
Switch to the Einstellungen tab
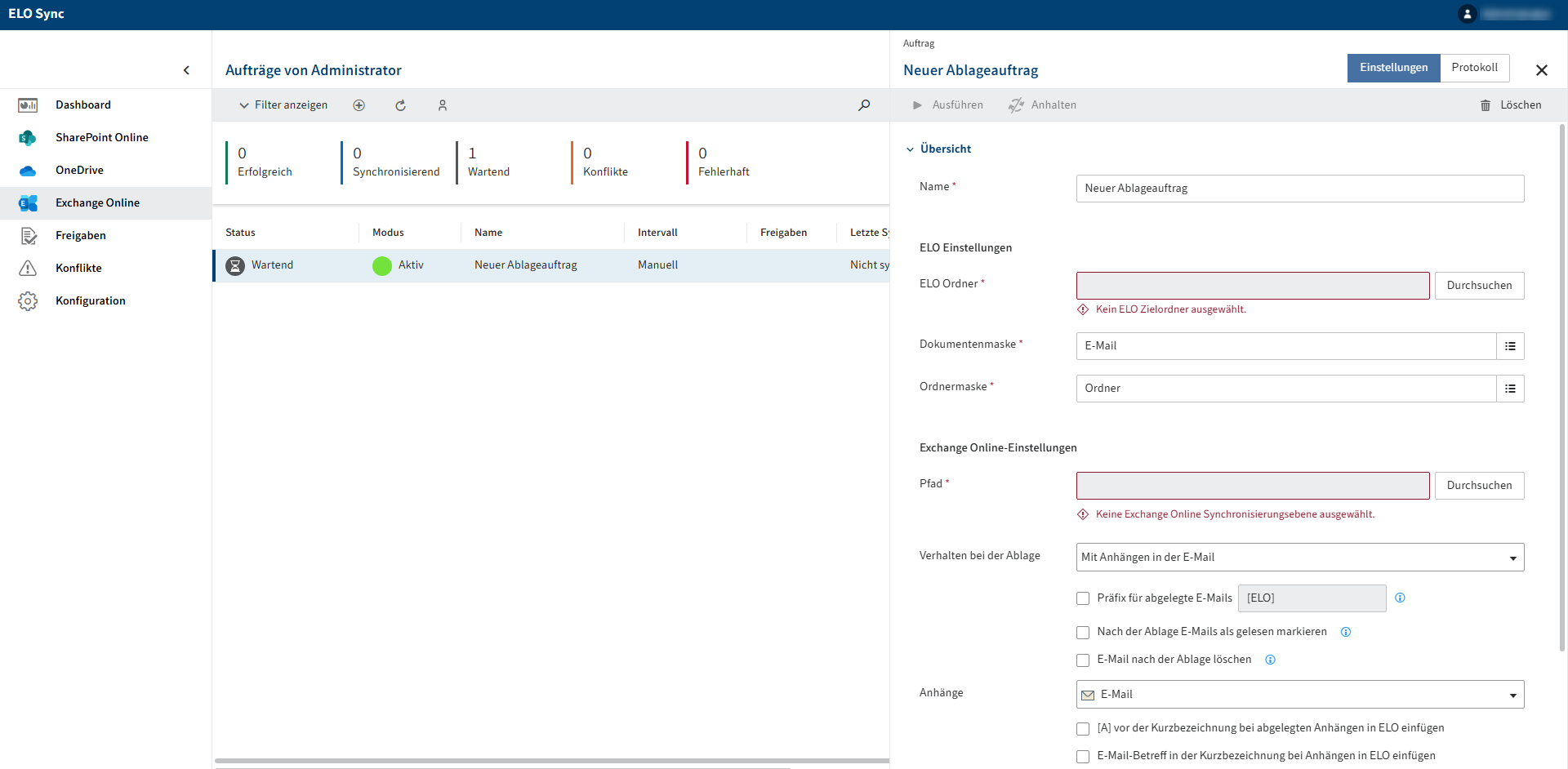coord(1393,68)
